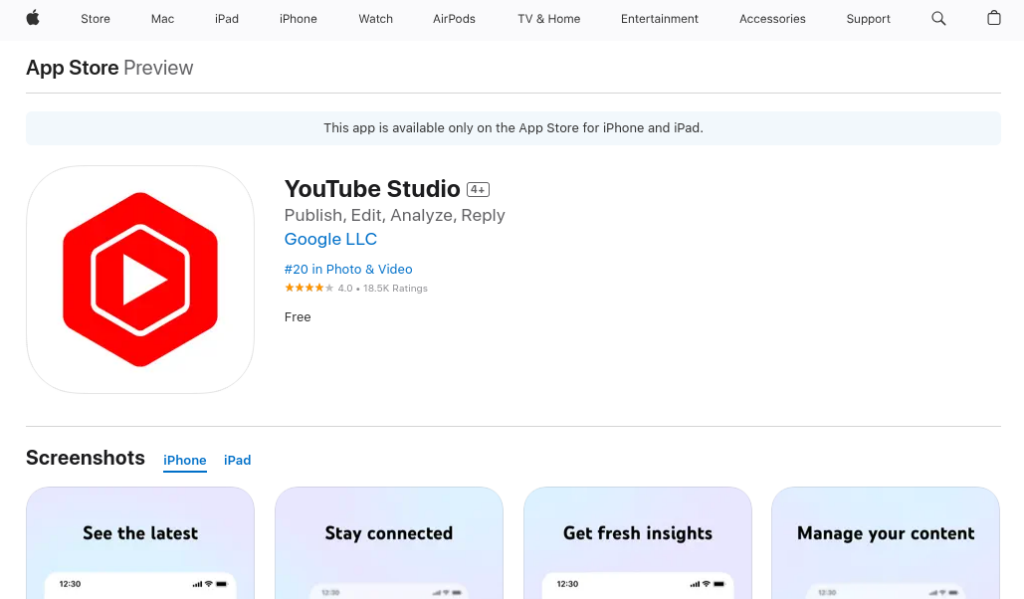Click the Support menu item
Image resolution: width=1024 pixels, height=599 pixels.
[x=867, y=18]
